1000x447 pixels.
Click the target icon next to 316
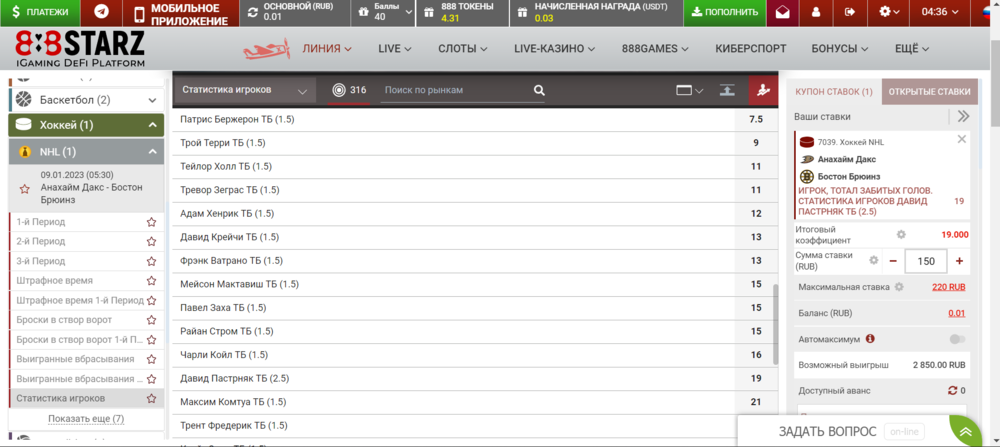(x=339, y=91)
